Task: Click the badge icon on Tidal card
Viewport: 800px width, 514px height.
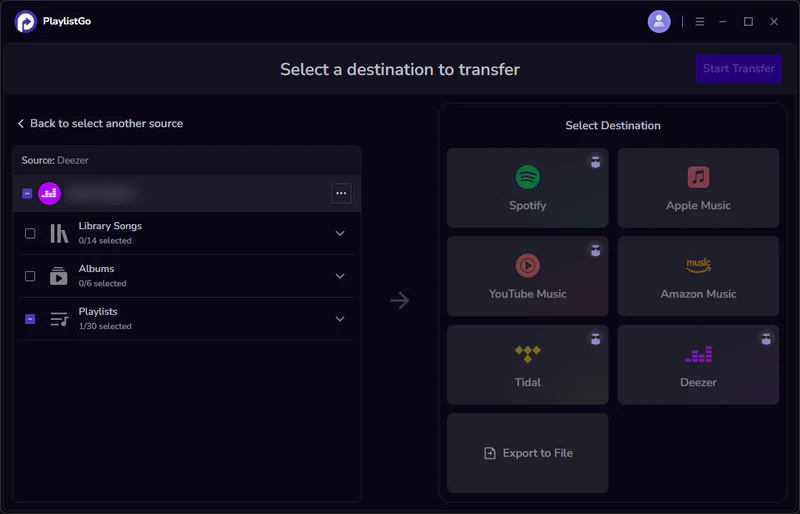Action: [595, 338]
